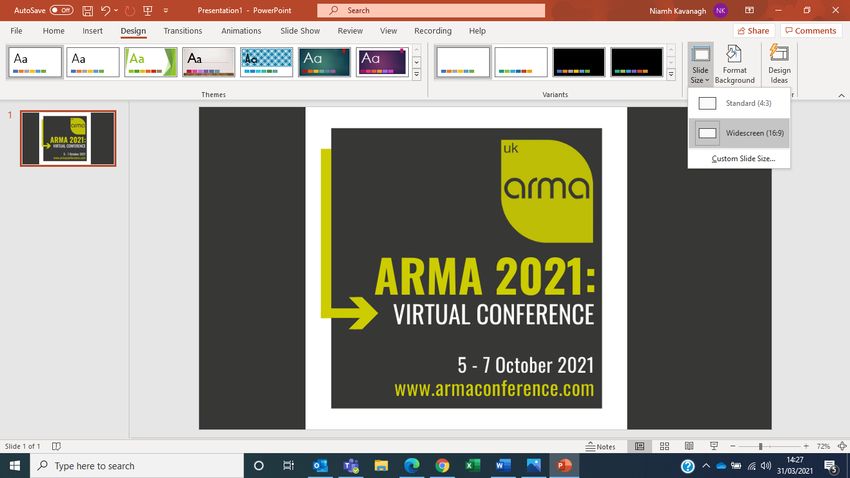Viewport: 850px width, 478px height.
Task: Apply the green Facet theme thumbnail
Action: point(151,62)
